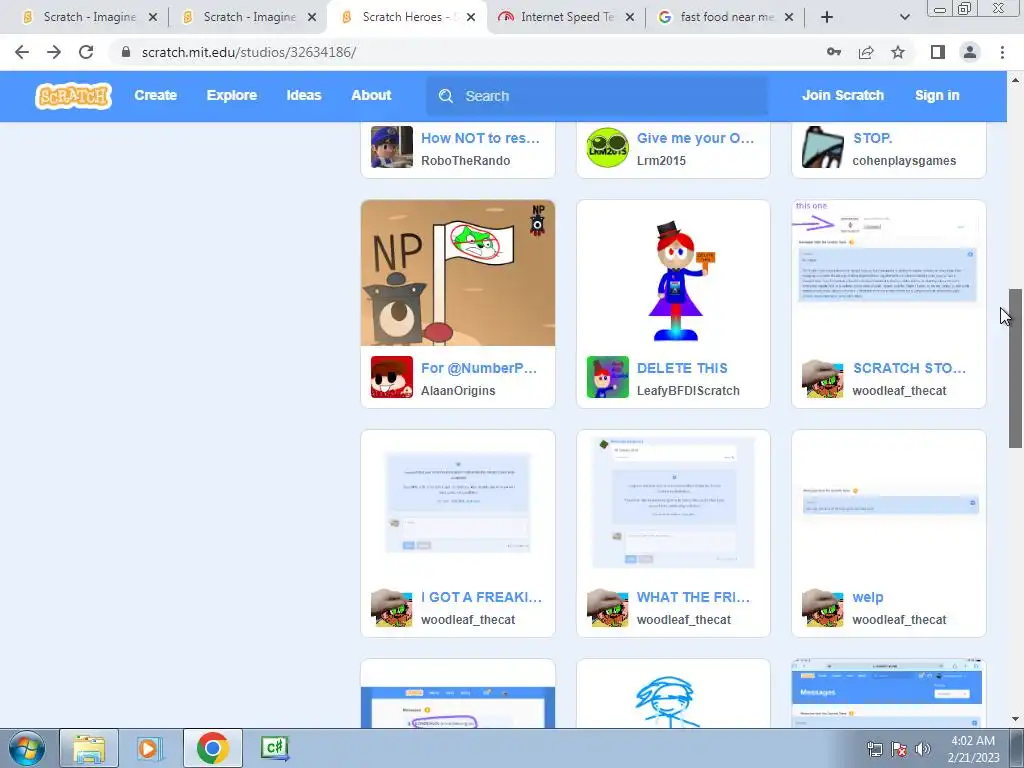Image resolution: width=1024 pixels, height=768 pixels.
Task: Click the page vertical scrollbar thumb
Action: (1015, 368)
